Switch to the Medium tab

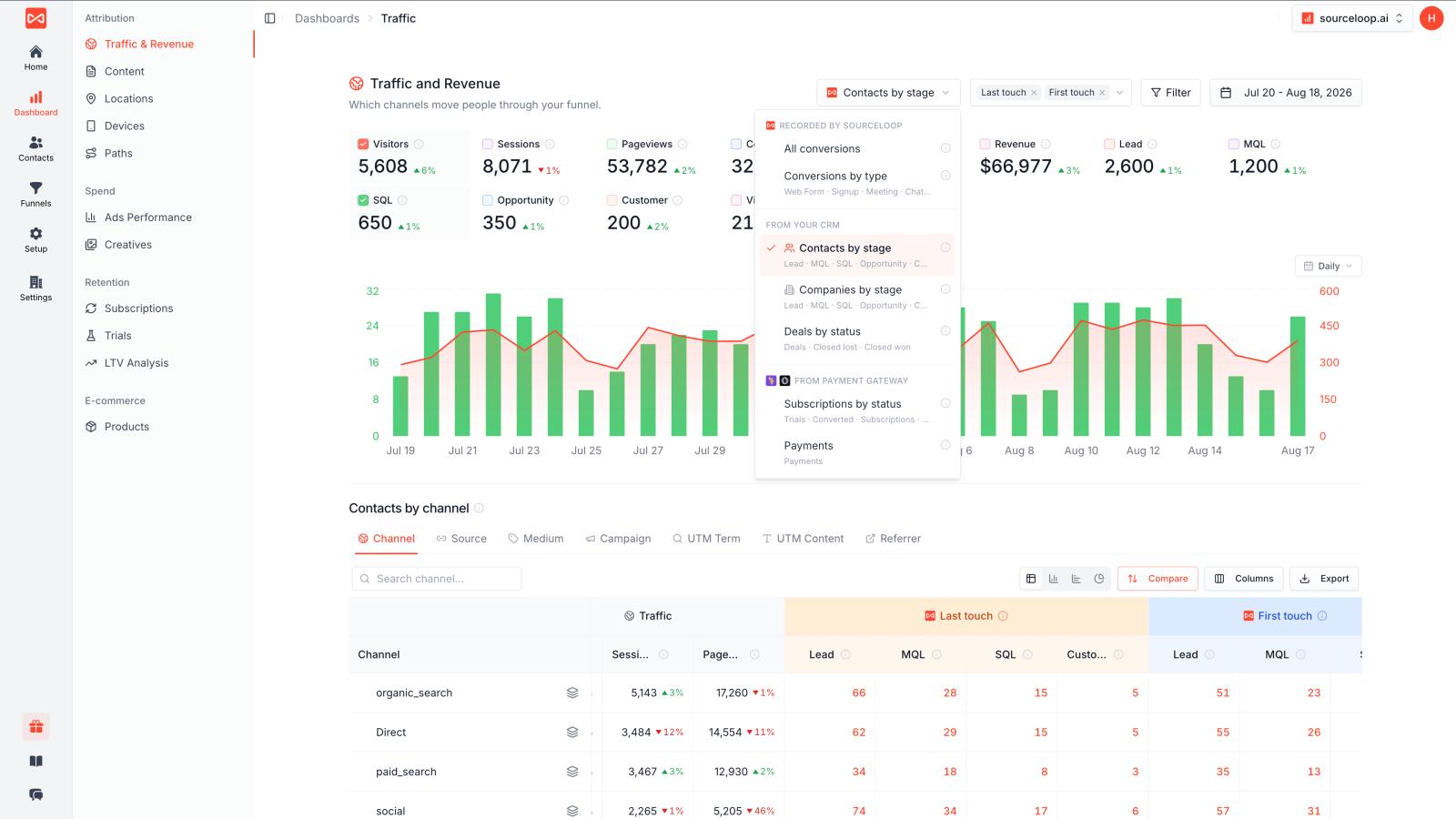click(x=536, y=539)
